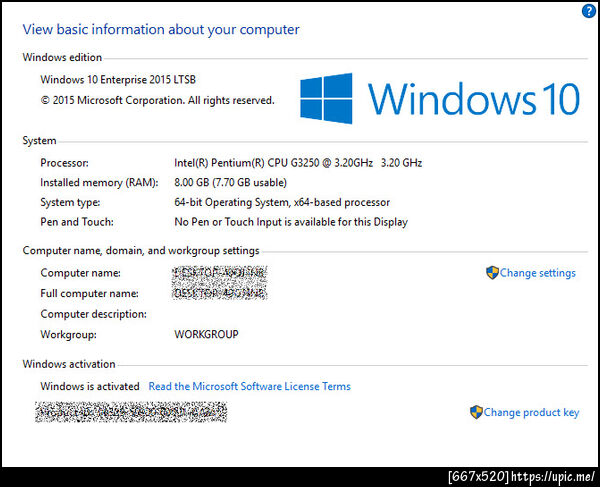Click the "System type:" label
The image size is (600, 487).
pyautogui.click(x=70, y=202)
